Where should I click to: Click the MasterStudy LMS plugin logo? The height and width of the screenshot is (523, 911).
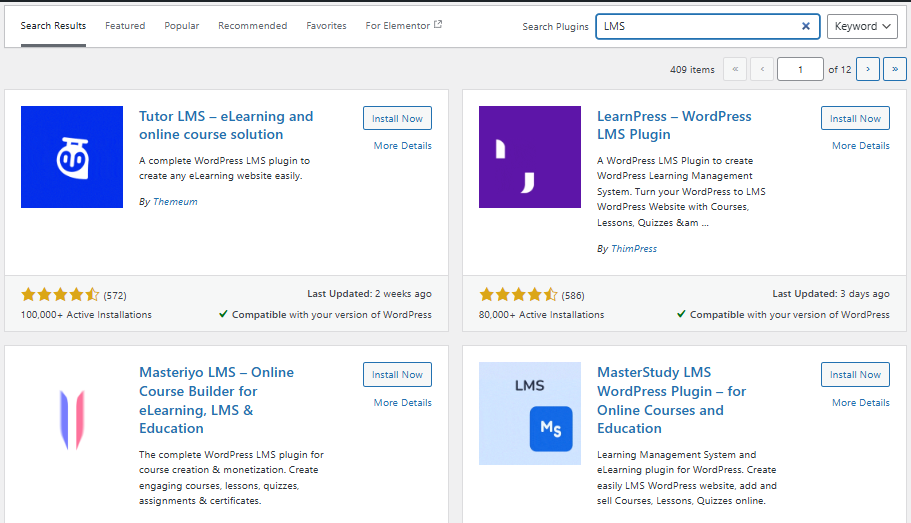(530, 413)
